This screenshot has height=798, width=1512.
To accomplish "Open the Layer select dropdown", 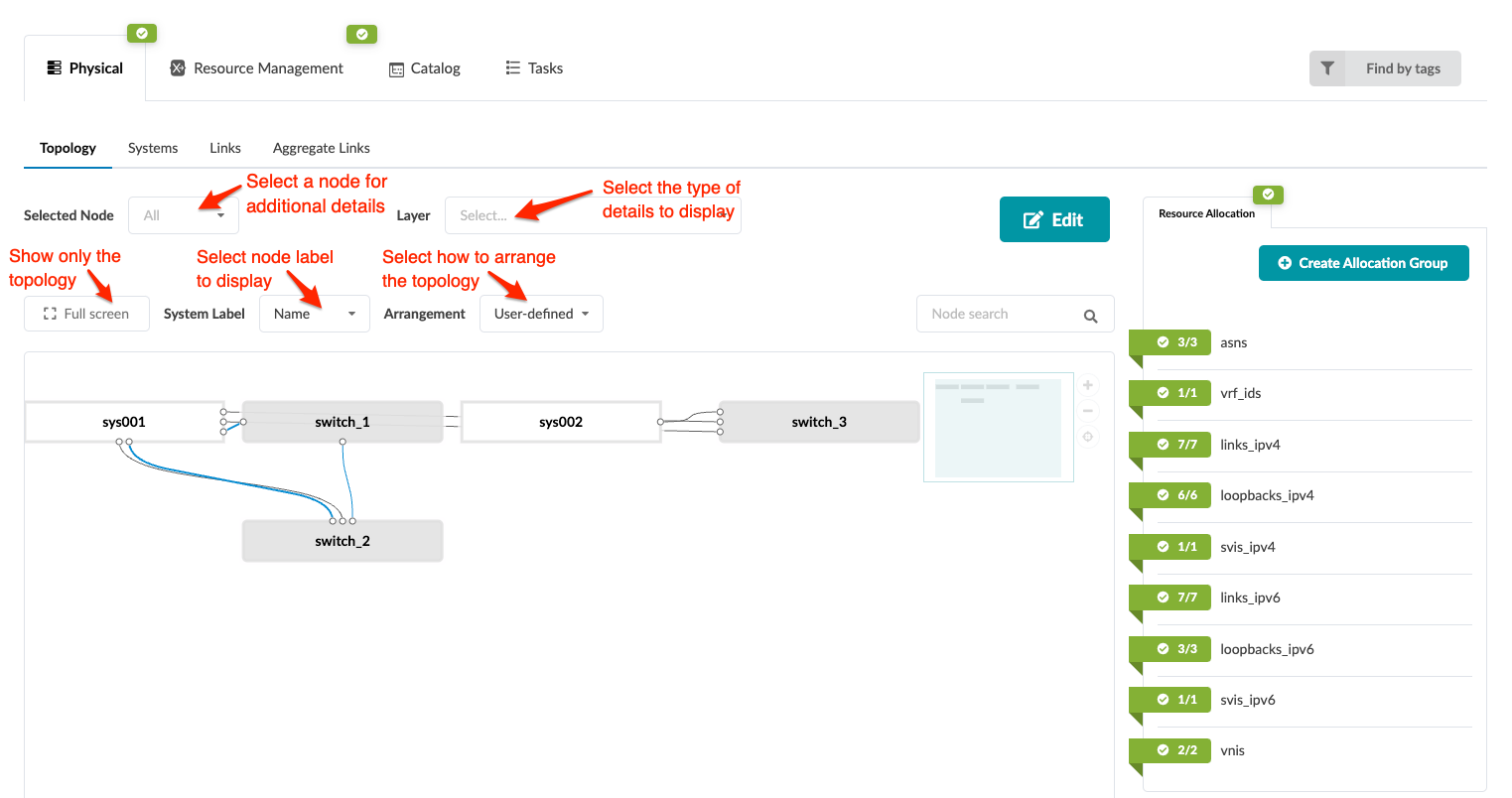I will point(592,215).
